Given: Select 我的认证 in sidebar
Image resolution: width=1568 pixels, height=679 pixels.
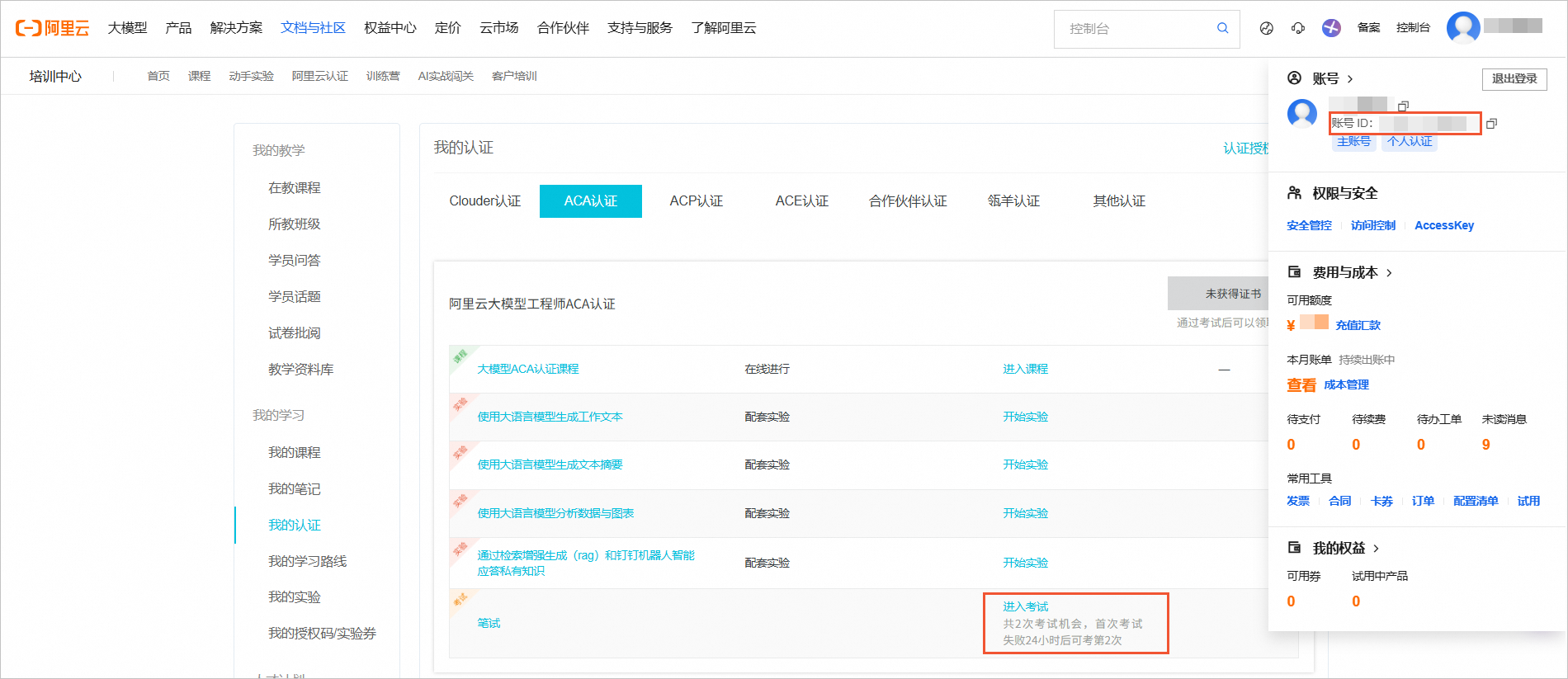Looking at the screenshot, I should [x=295, y=525].
